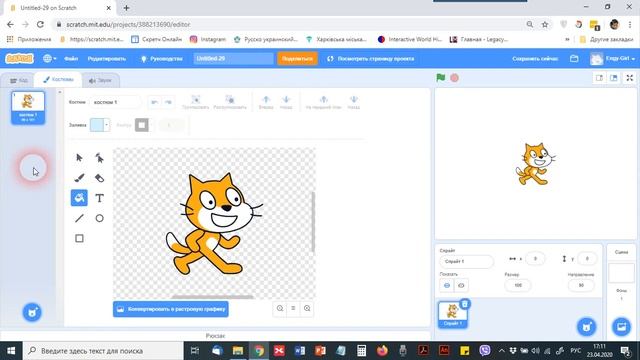
Task: Click the sprite direction field
Action: coord(581,285)
